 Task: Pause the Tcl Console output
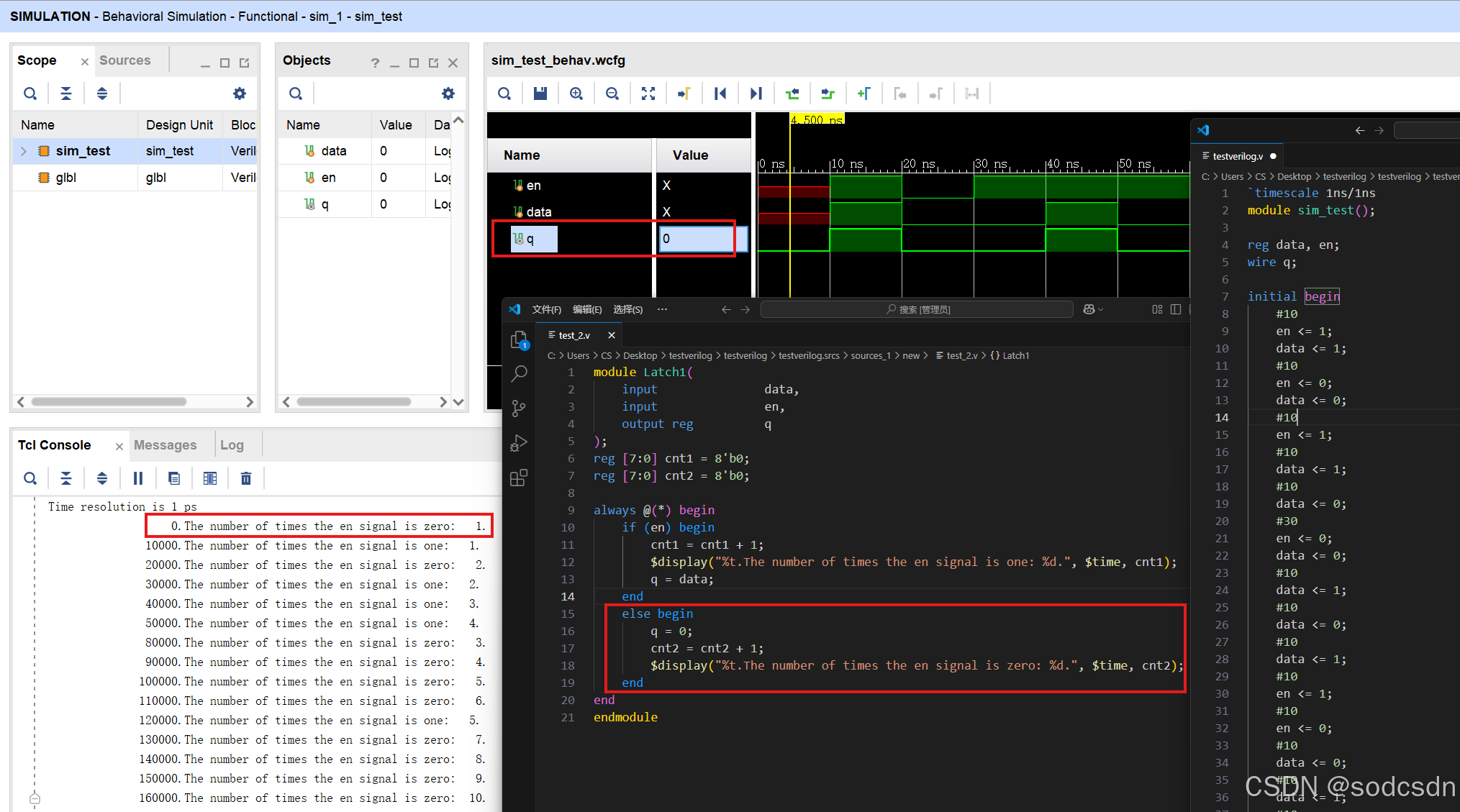pyautogui.click(x=138, y=478)
